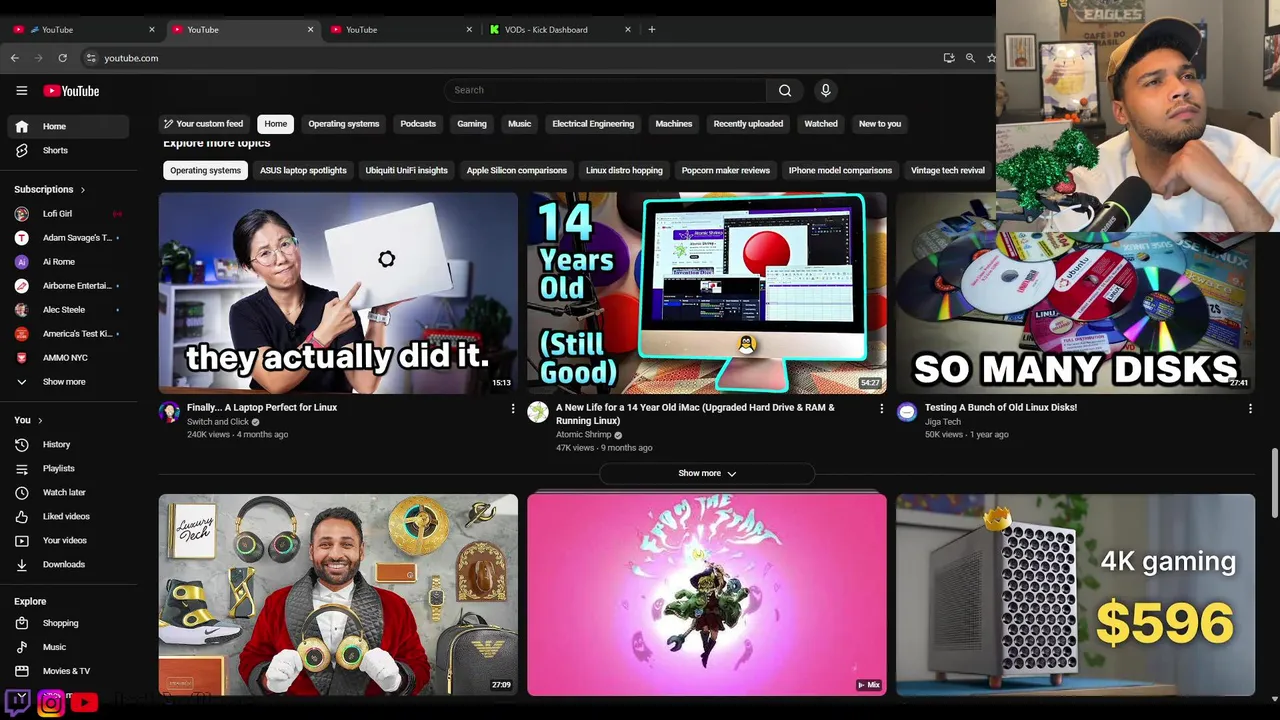Open History from the sidebar
Screen dimensions: 1280x720
(68, 444)
